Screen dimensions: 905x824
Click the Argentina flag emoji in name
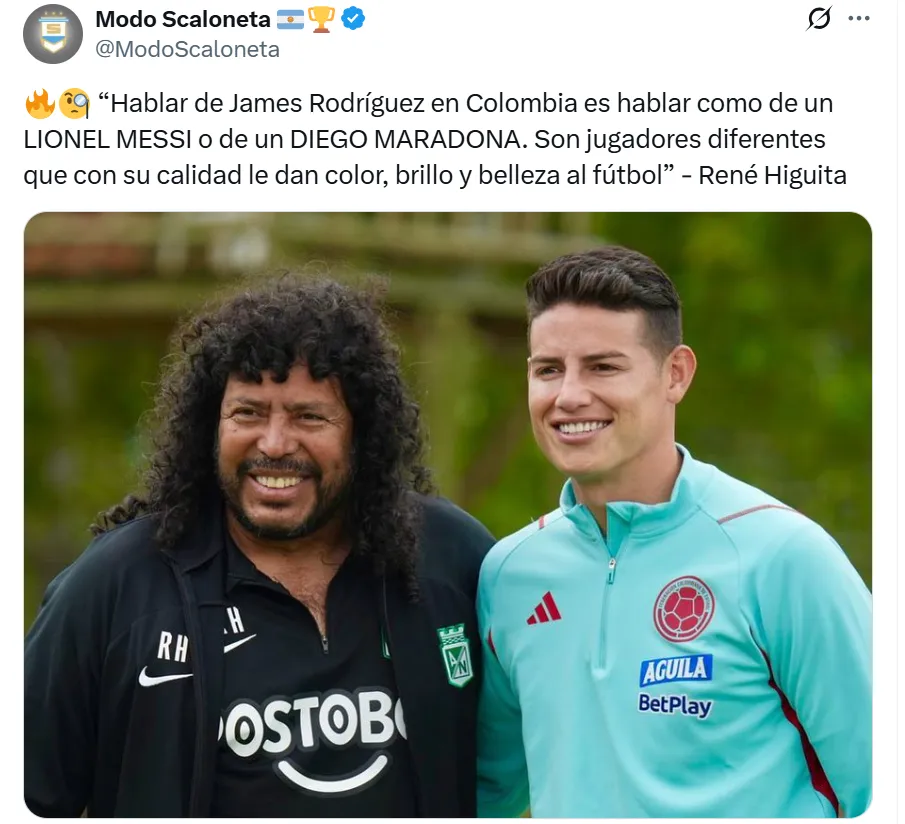coord(290,20)
